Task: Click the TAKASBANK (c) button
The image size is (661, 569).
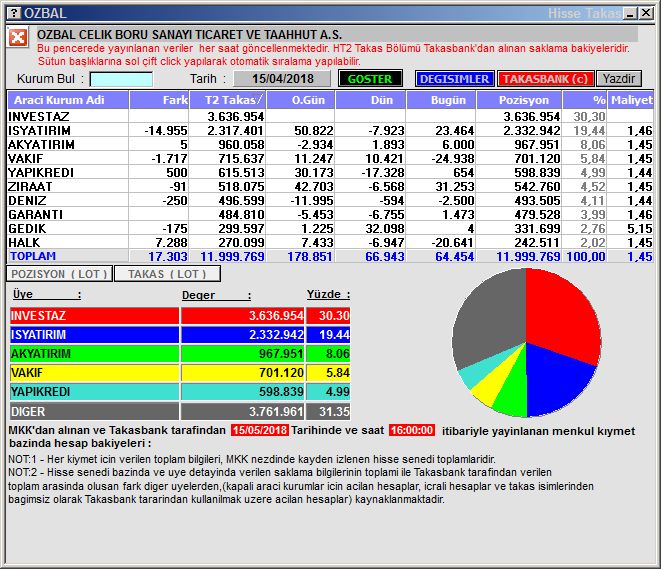Action: point(545,79)
